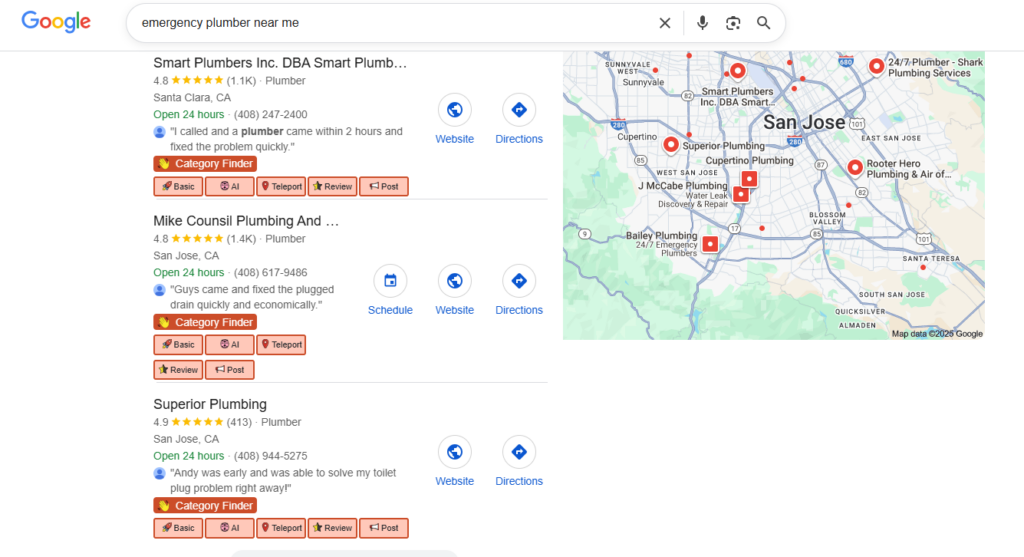Viewport: 1024px width, 557px height.
Task: Click the magnifying glass search icon
Action: coord(764,23)
